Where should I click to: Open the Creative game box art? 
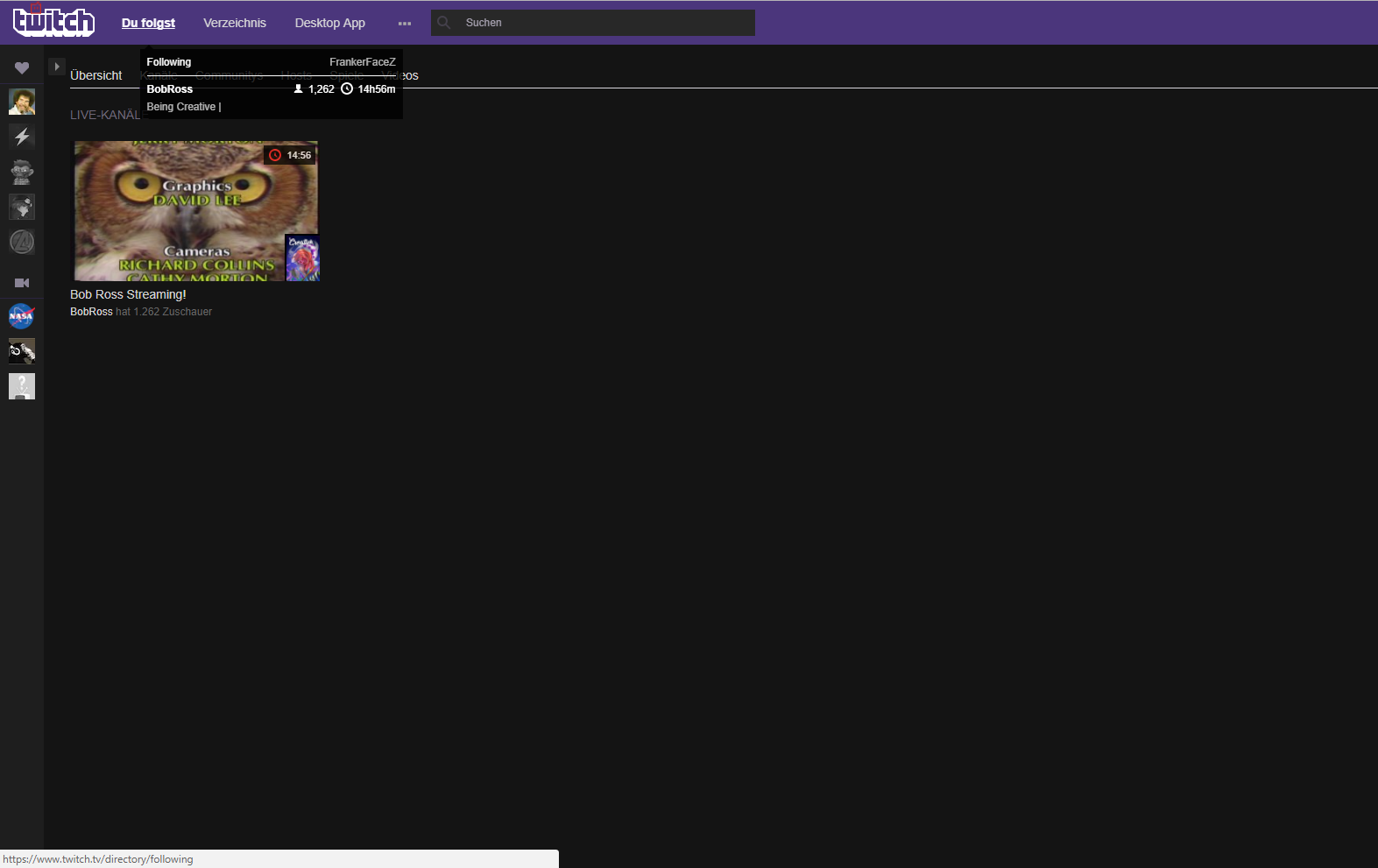(x=302, y=258)
